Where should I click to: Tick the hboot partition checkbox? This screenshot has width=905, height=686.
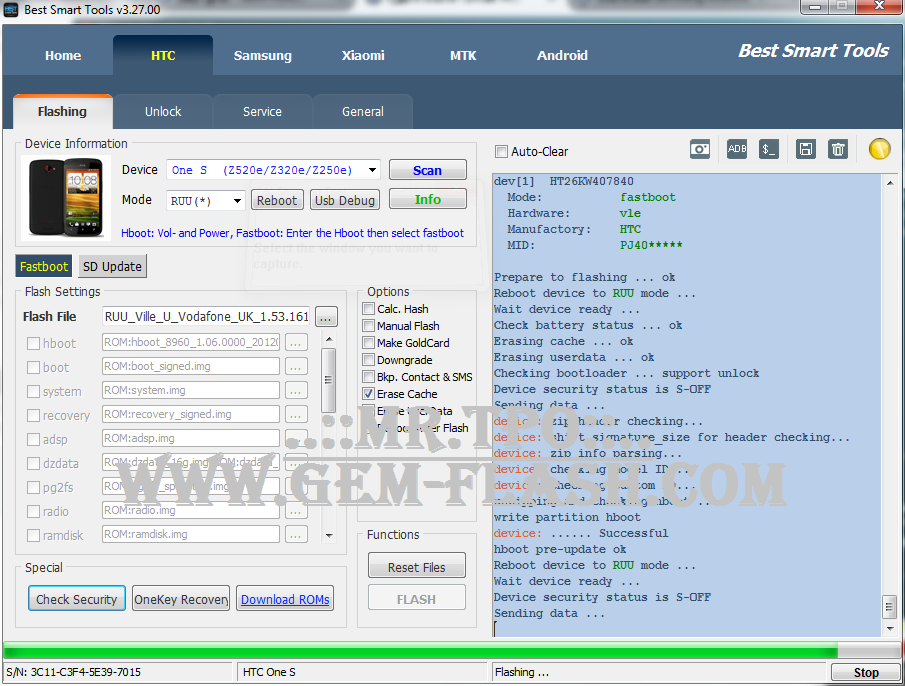click(33, 344)
